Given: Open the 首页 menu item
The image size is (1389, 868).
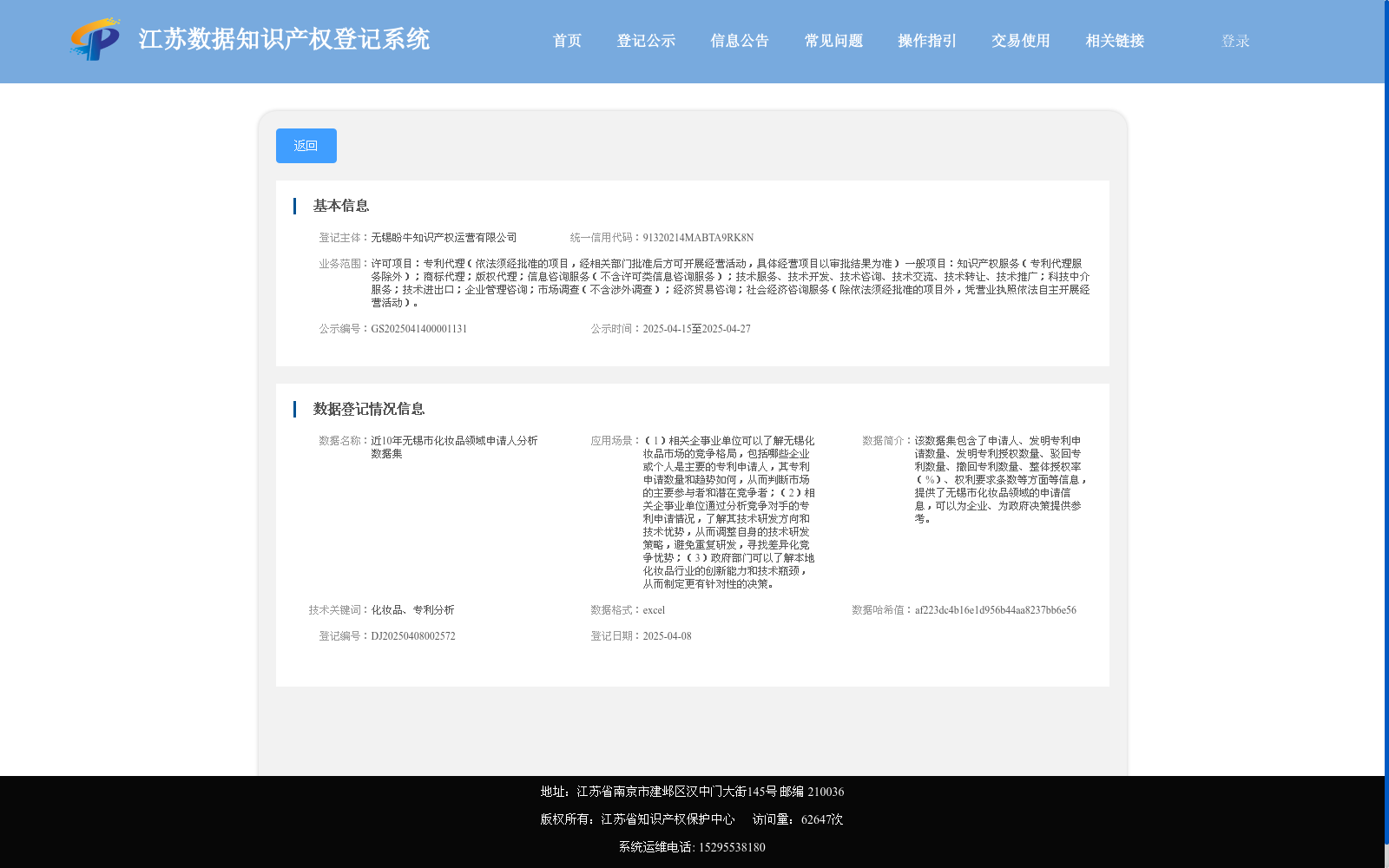Looking at the screenshot, I should click(567, 41).
